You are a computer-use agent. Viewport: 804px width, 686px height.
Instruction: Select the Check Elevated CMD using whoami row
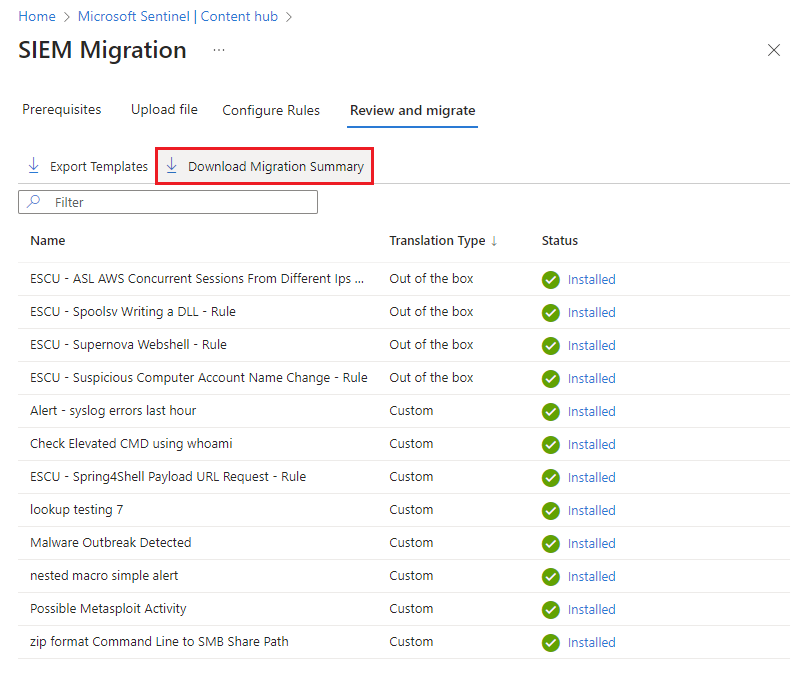[x=131, y=444]
